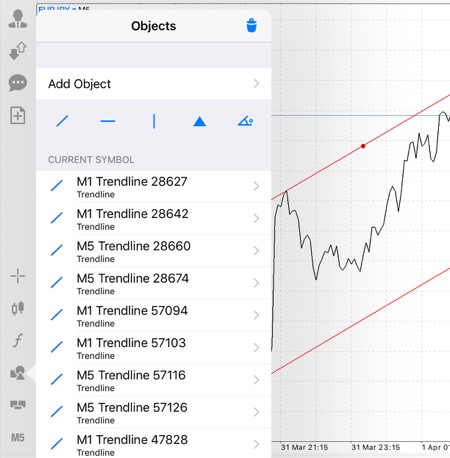Screen dimensions: 450x458
Task: Select the diagonal trendline quick tool
Action: (62, 121)
